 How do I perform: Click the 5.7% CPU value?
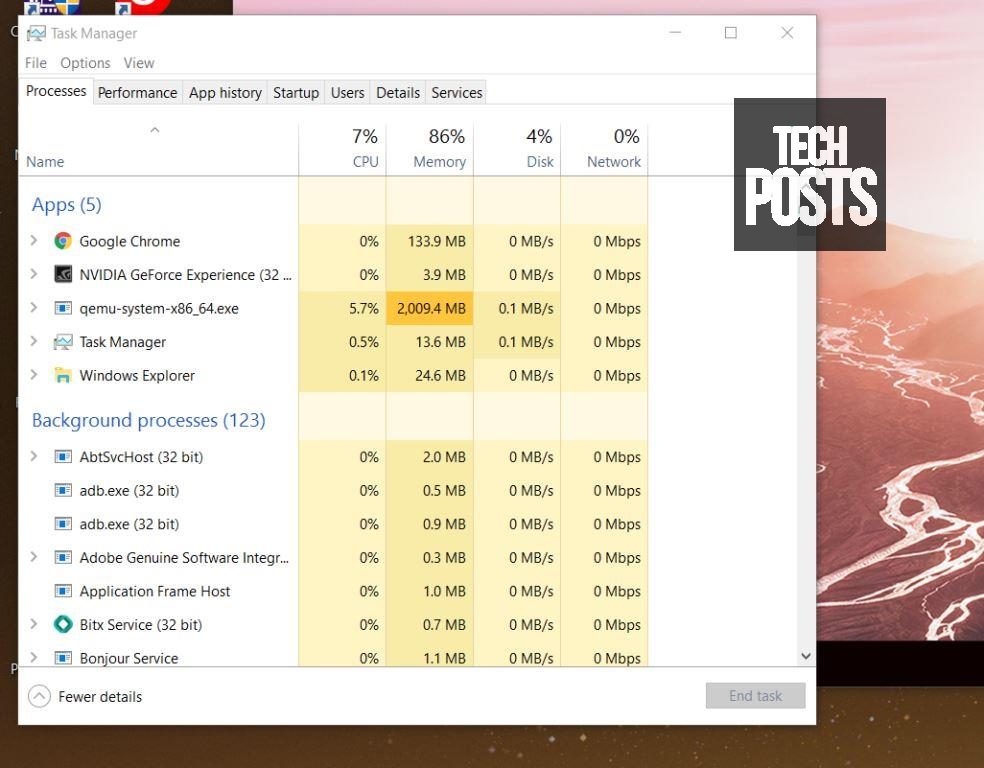(x=364, y=309)
